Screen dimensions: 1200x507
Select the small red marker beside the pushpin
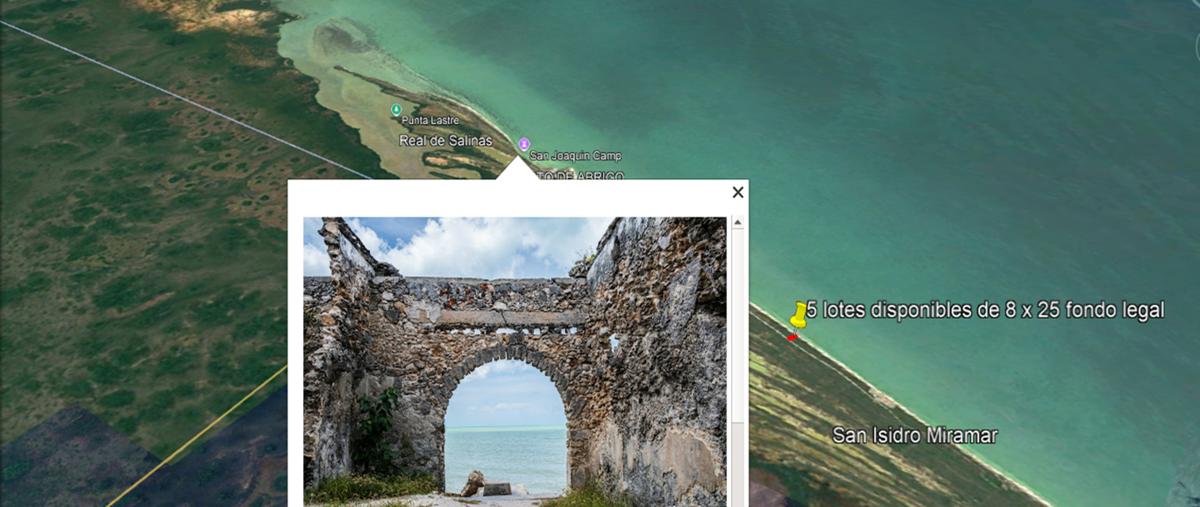click(x=792, y=337)
